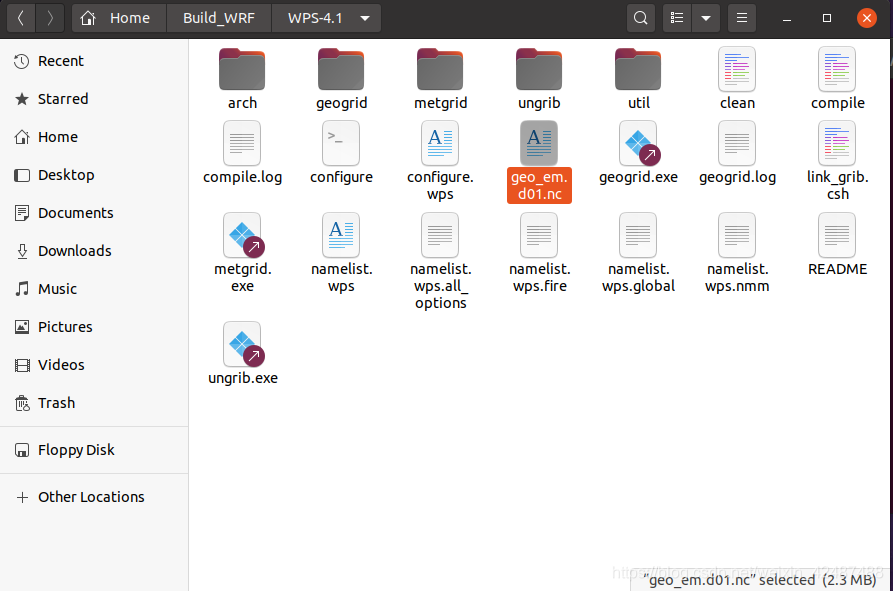
Task: Go to Home in sidebar
Action: coord(94,137)
